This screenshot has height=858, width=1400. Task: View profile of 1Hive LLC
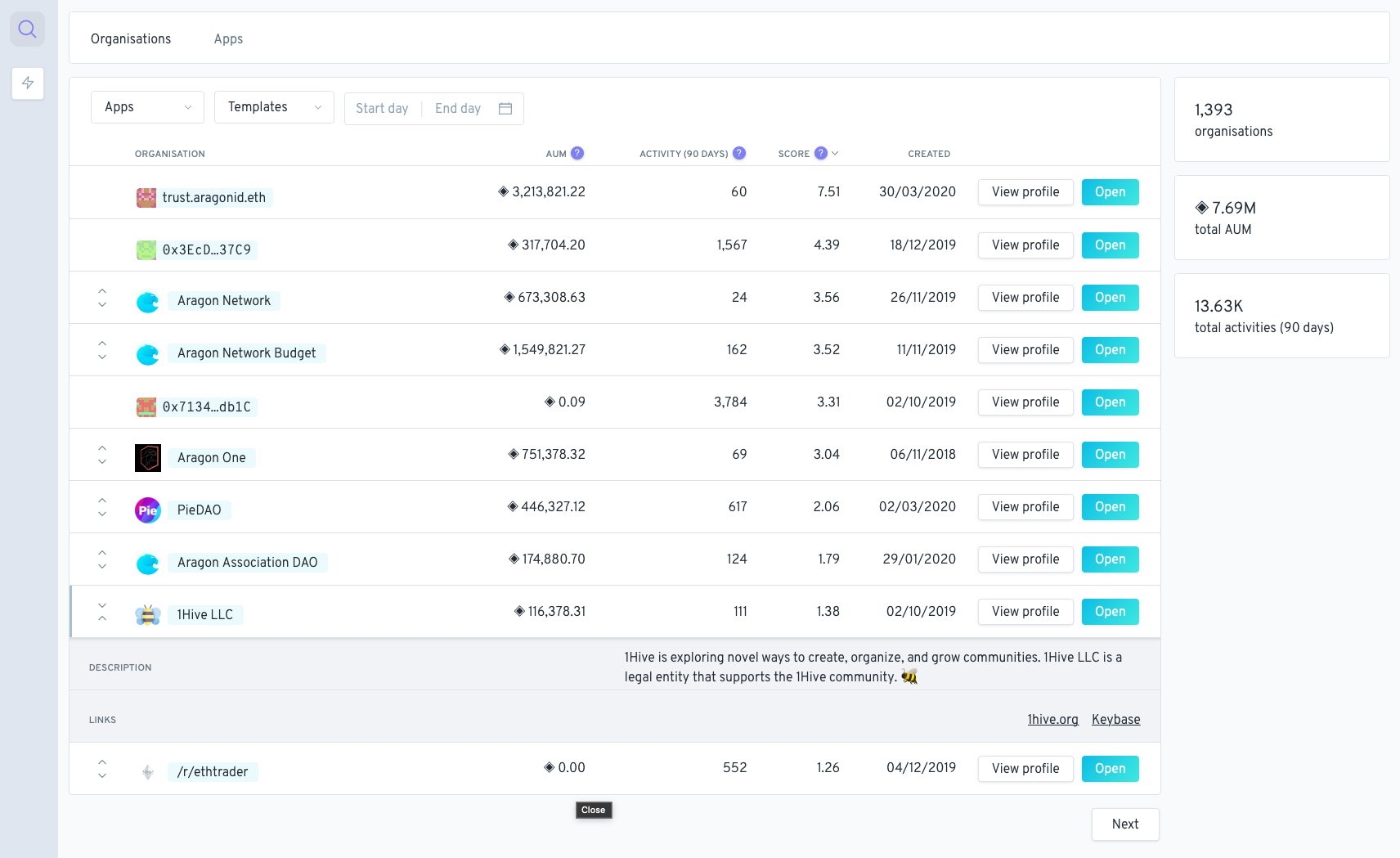(1025, 612)
